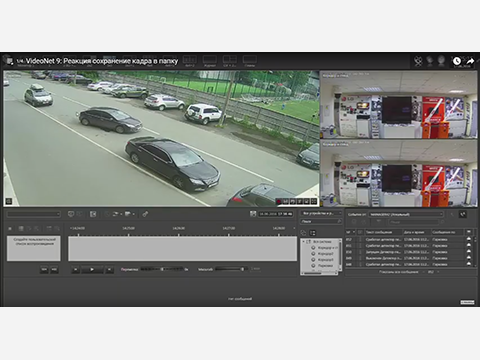Select the third Коридор camera in device tree
Viewport: 480px width, 360px height.
322,260
